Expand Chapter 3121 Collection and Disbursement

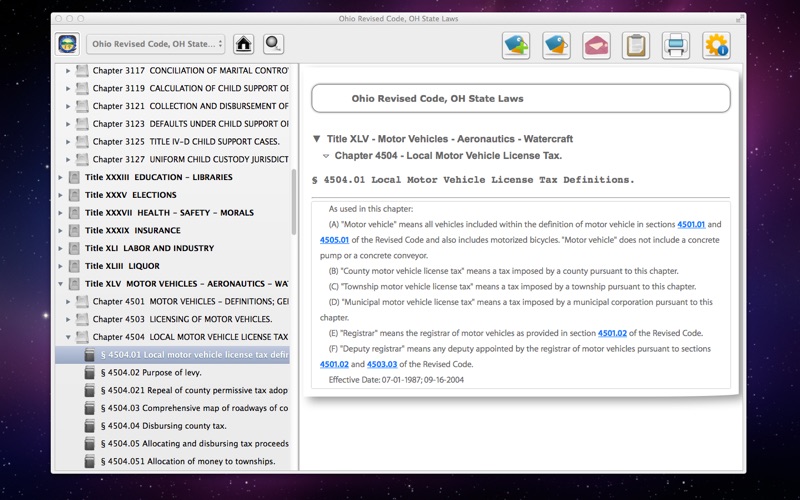pyautogui.click(x=68, y=106)
